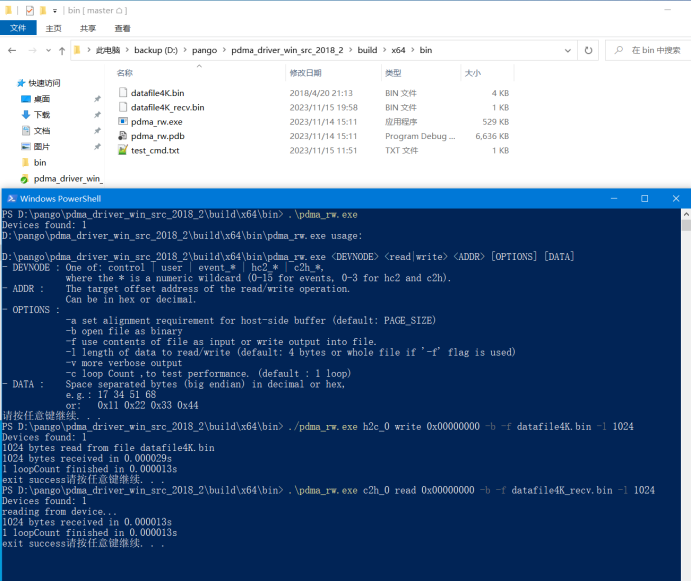Click the PowerShell window title icon

[10, 198]
